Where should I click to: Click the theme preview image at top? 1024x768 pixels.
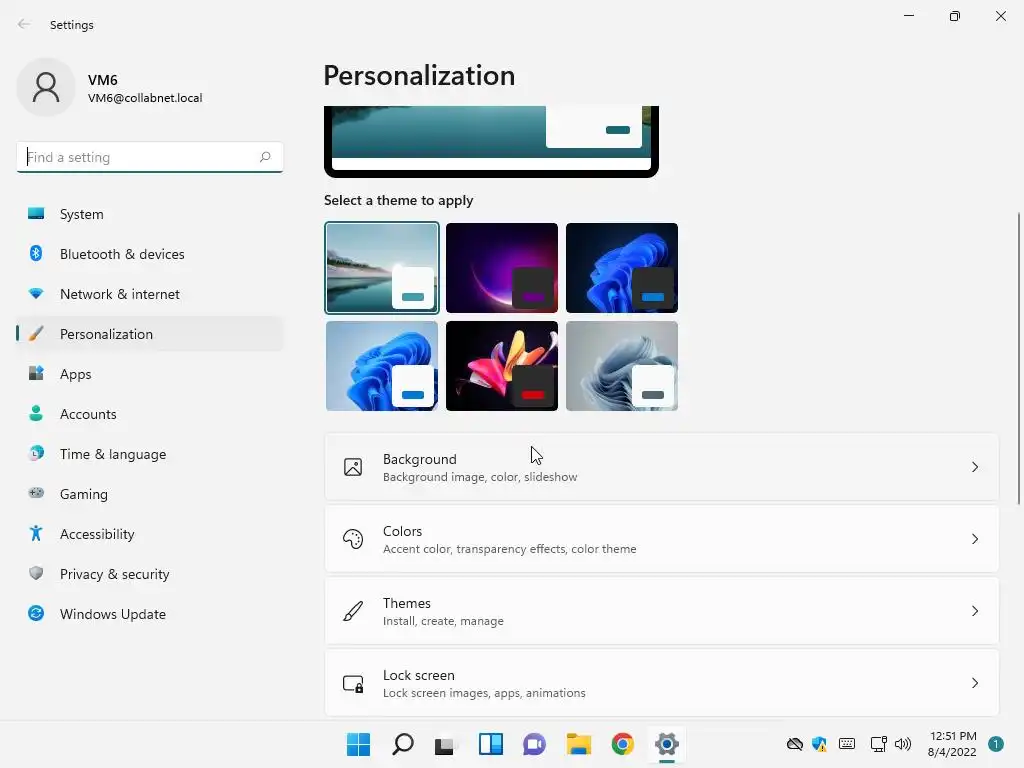(491, 141)
